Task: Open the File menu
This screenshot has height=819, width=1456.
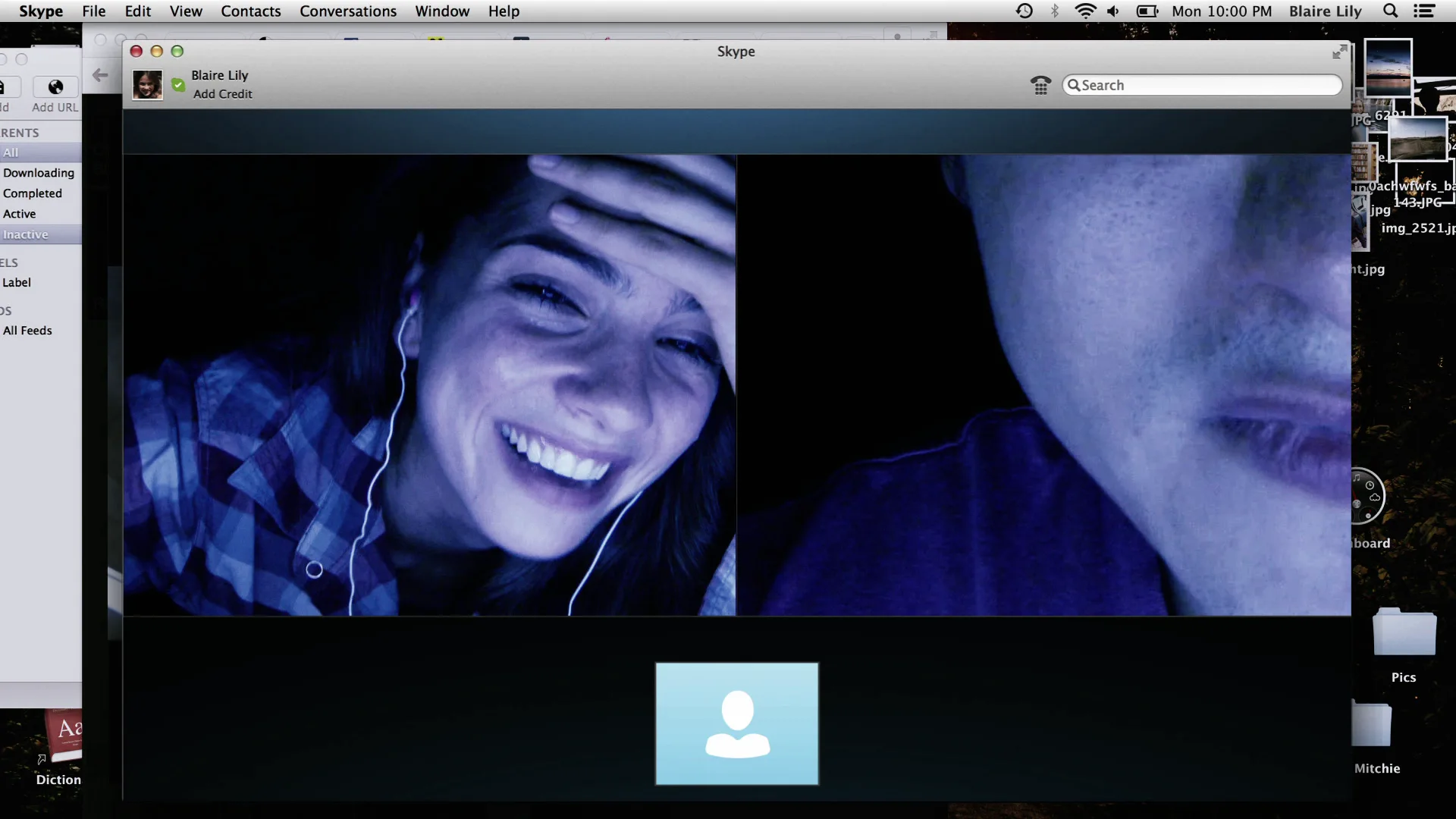Action: click(x=94, y=11)
